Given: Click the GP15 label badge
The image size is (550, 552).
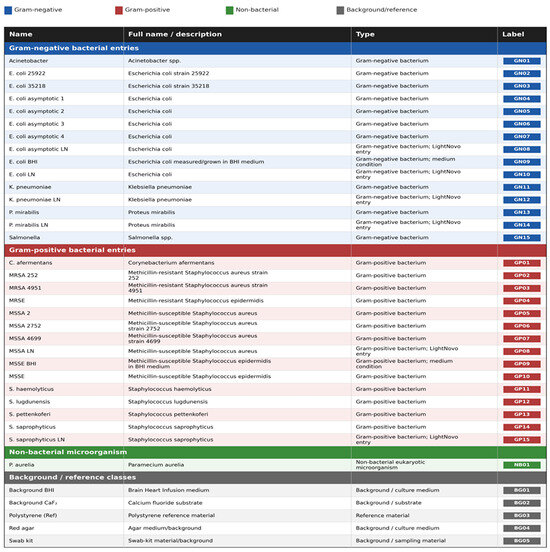Looking at the screenshot, I should click(521, 440).
